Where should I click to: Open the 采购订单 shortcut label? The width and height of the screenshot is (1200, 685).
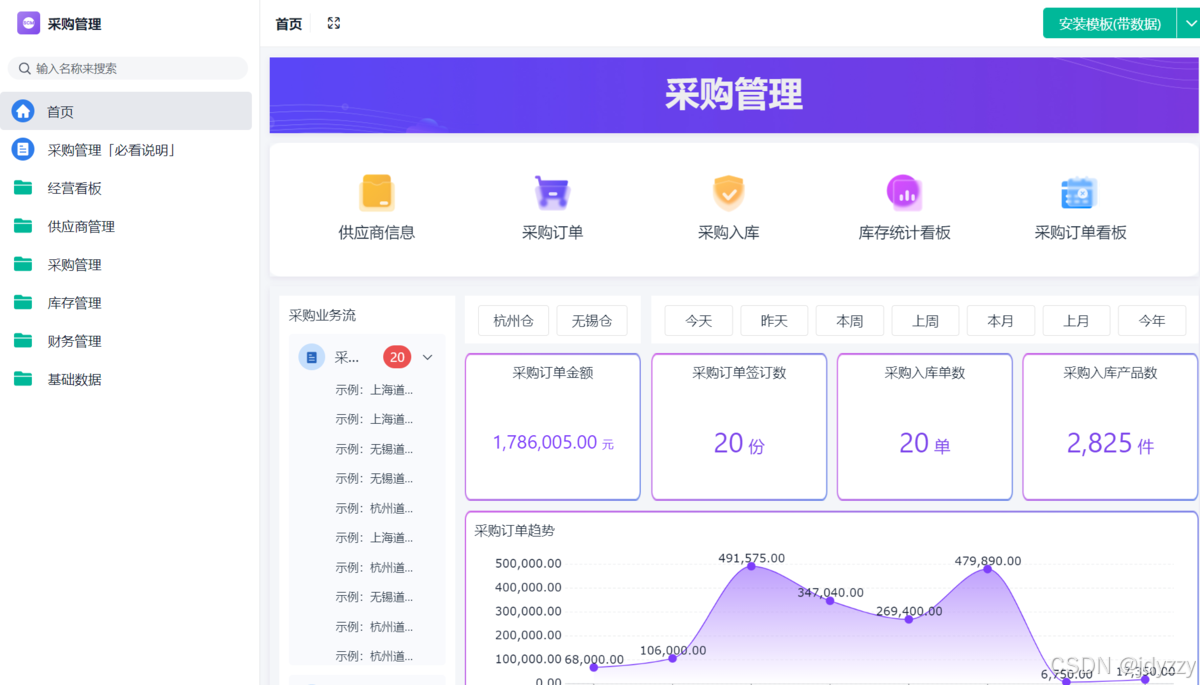point(552,232)
